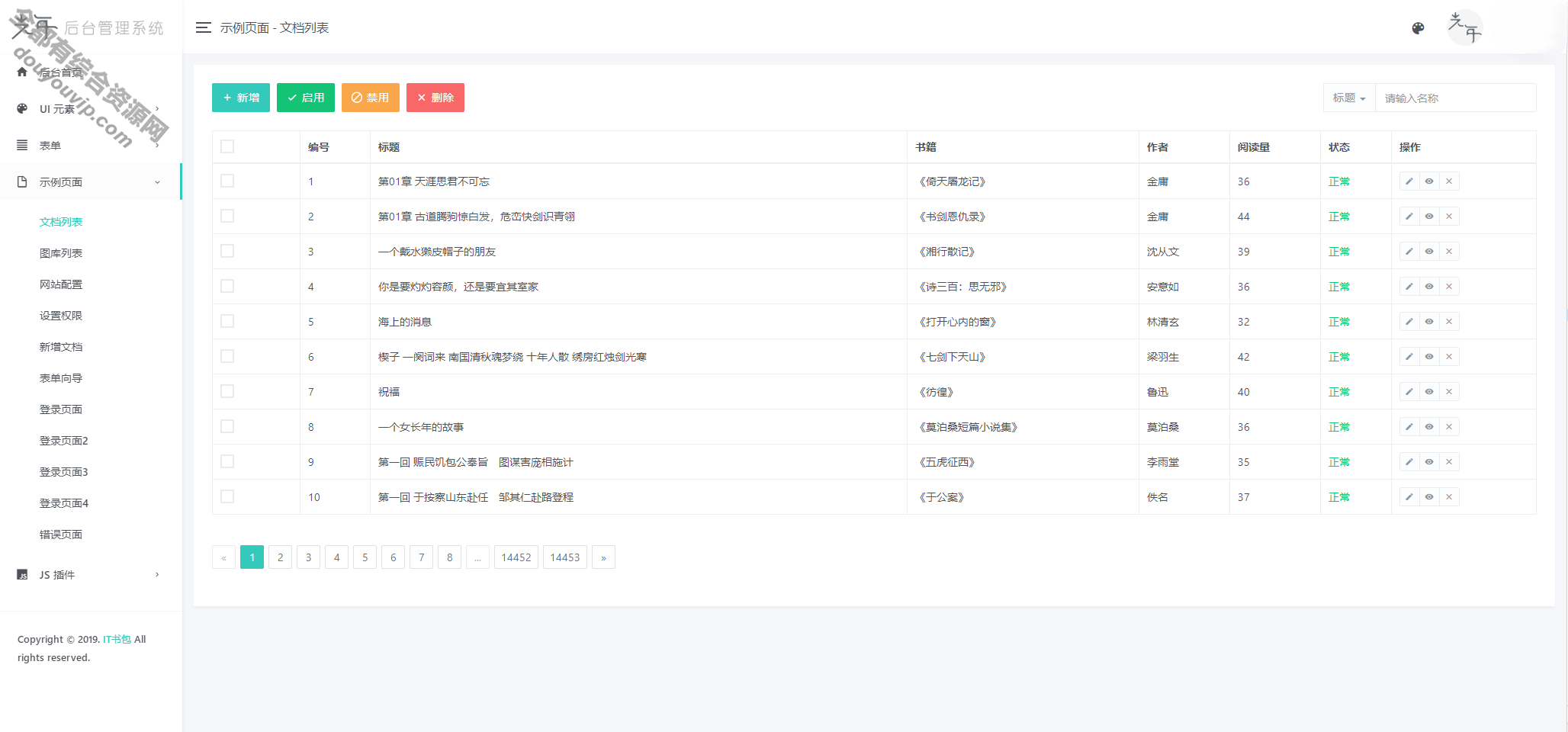Go to next page with » arrow
This screenshot has width=1568, height=732.
(603, 557)
